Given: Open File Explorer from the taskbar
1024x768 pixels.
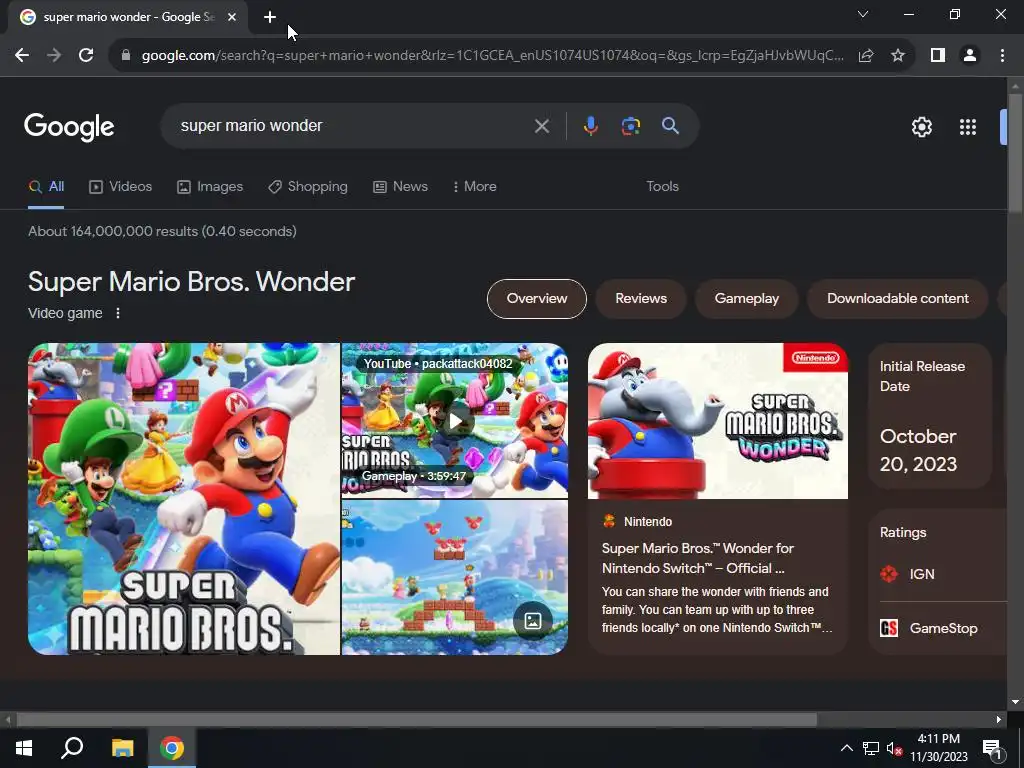Looking at the screenshot, I should click(122, 748).
